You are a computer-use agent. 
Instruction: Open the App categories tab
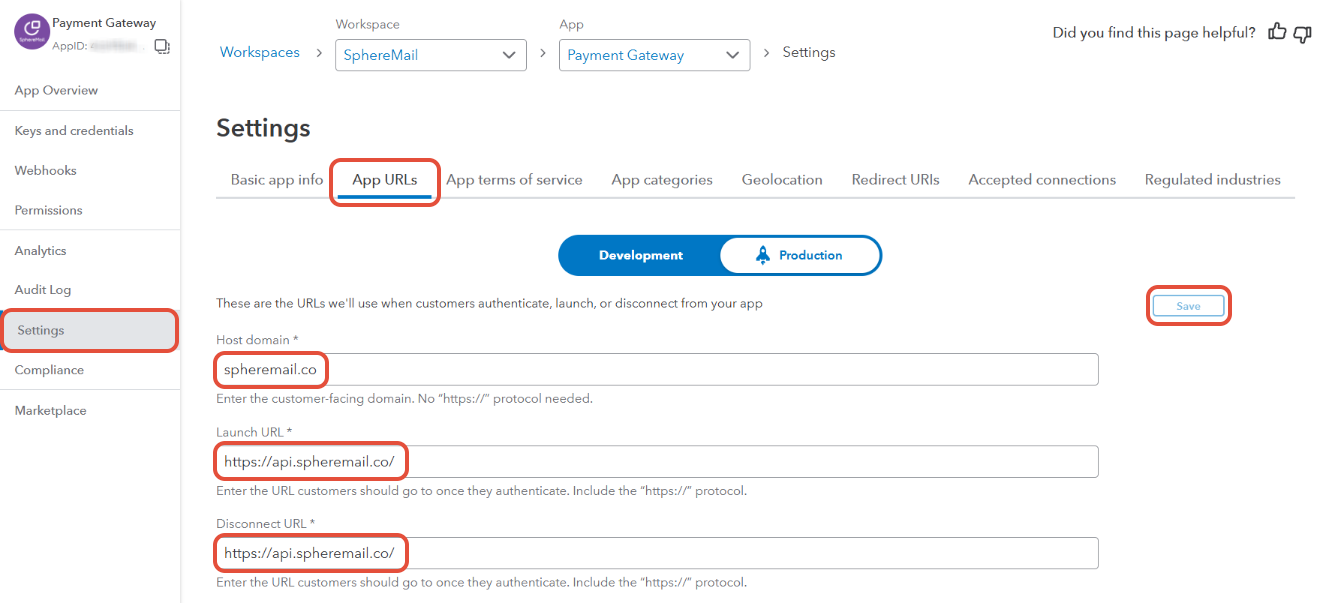(662, 180)
